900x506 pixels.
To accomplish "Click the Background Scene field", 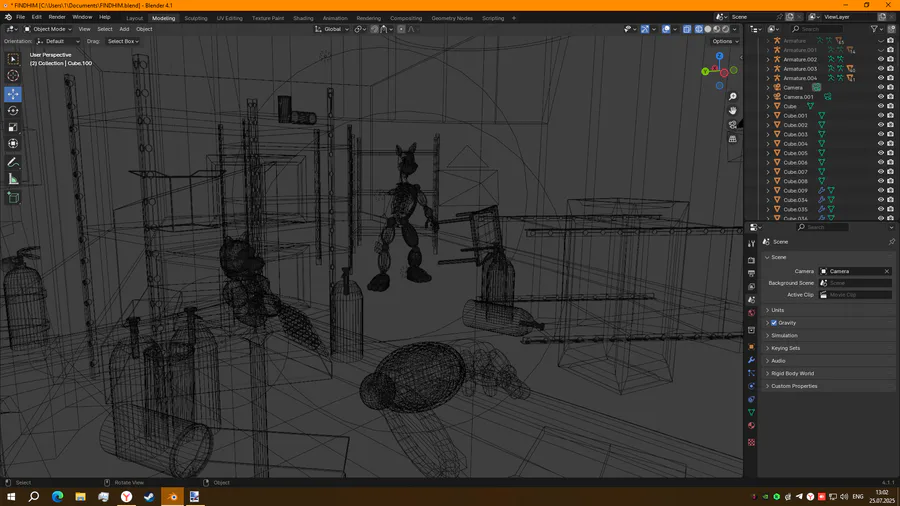I will (855, 283).
